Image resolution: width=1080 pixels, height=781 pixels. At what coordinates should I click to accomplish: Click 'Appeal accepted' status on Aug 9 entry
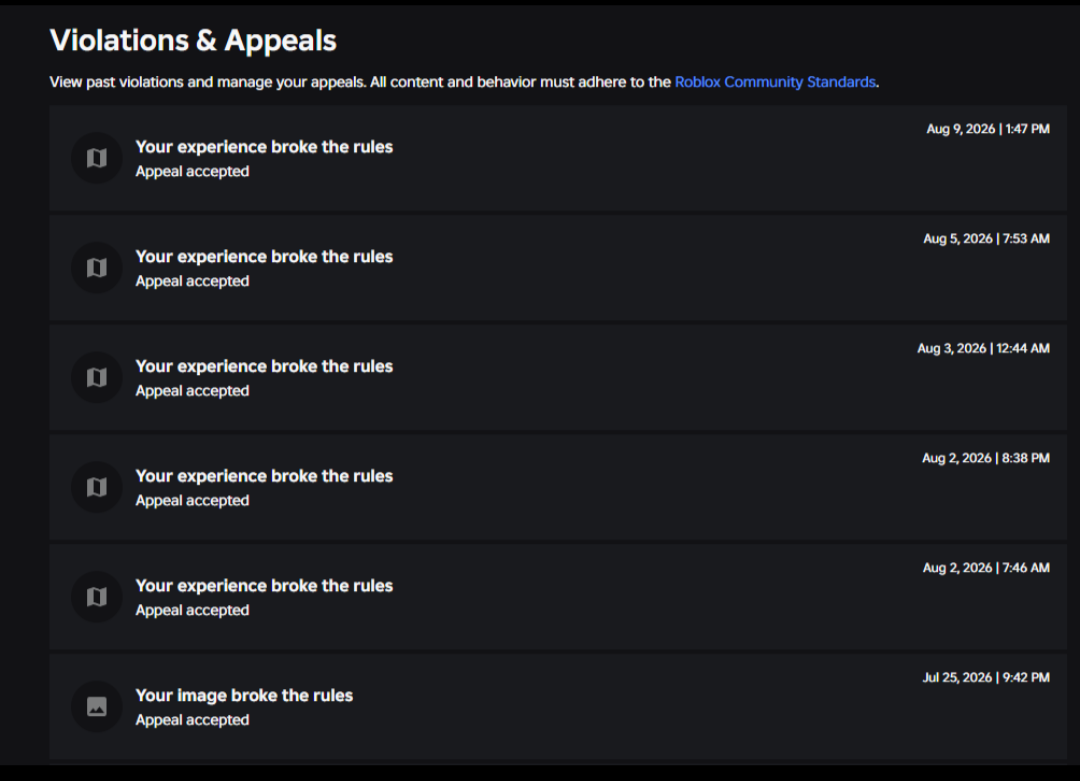tap(192, 171)
